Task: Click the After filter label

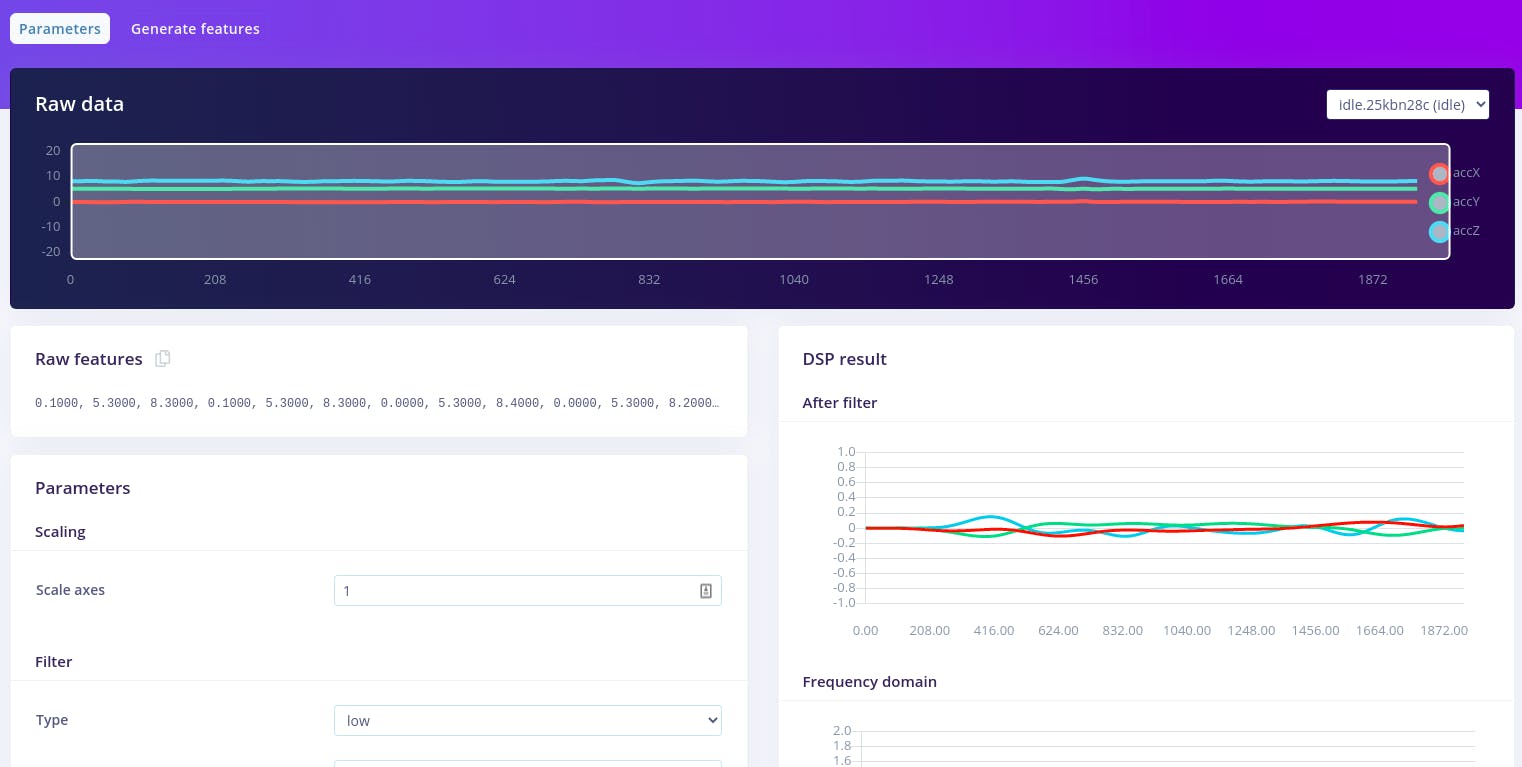Action: tap(839, 403)
